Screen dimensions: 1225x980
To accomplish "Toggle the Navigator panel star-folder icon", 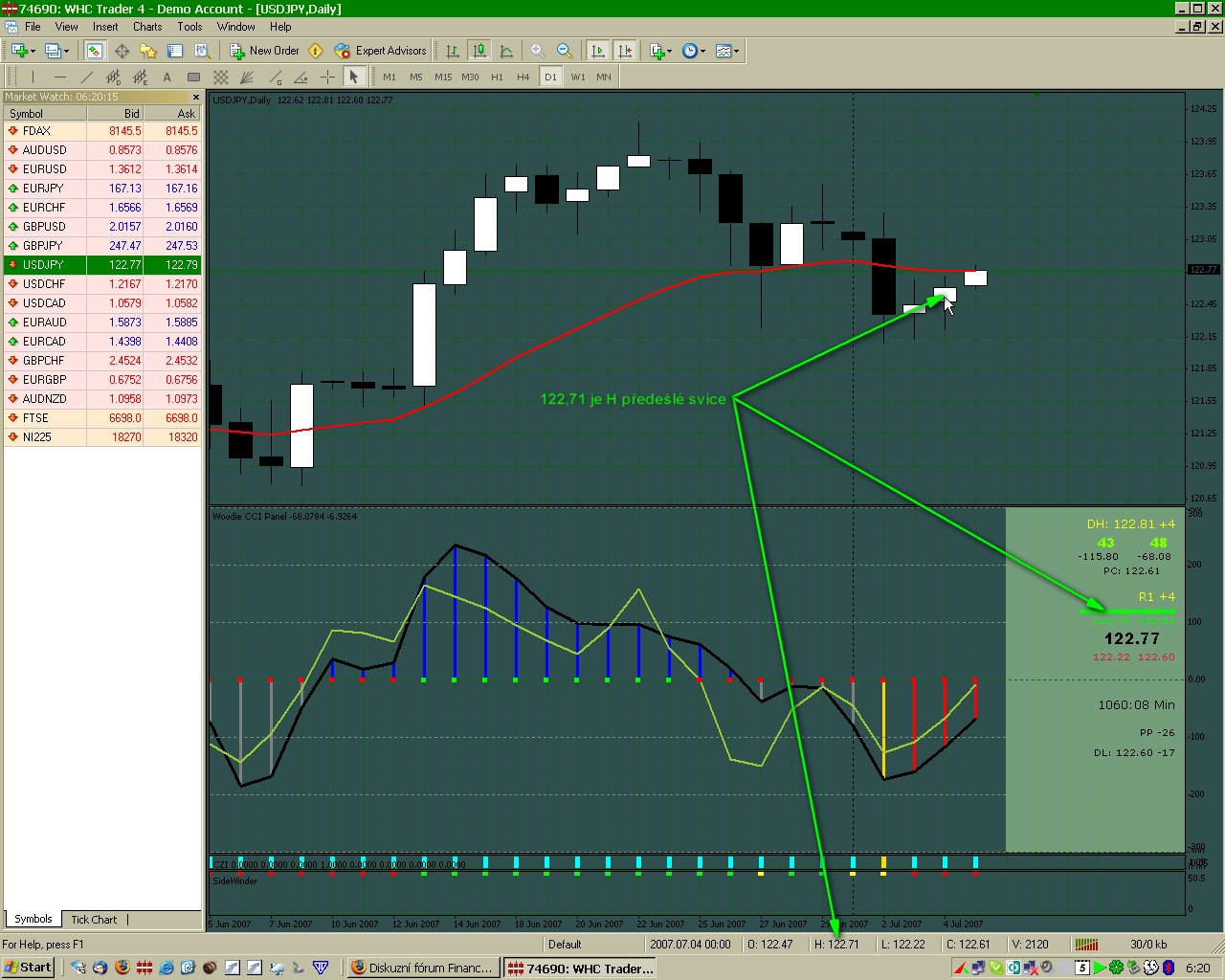I will click(x=148, y=51).
